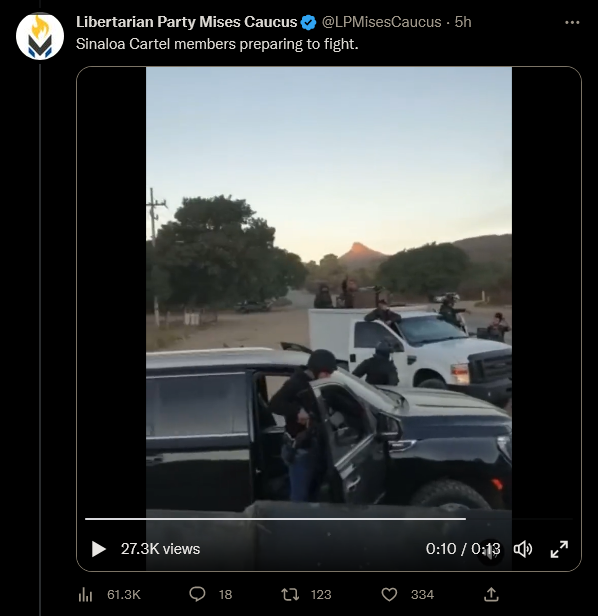Image resolution: width=598 pixels, height=616 pixels.
Task: Play the video with the play button
Action: click(x=98, y=549)
